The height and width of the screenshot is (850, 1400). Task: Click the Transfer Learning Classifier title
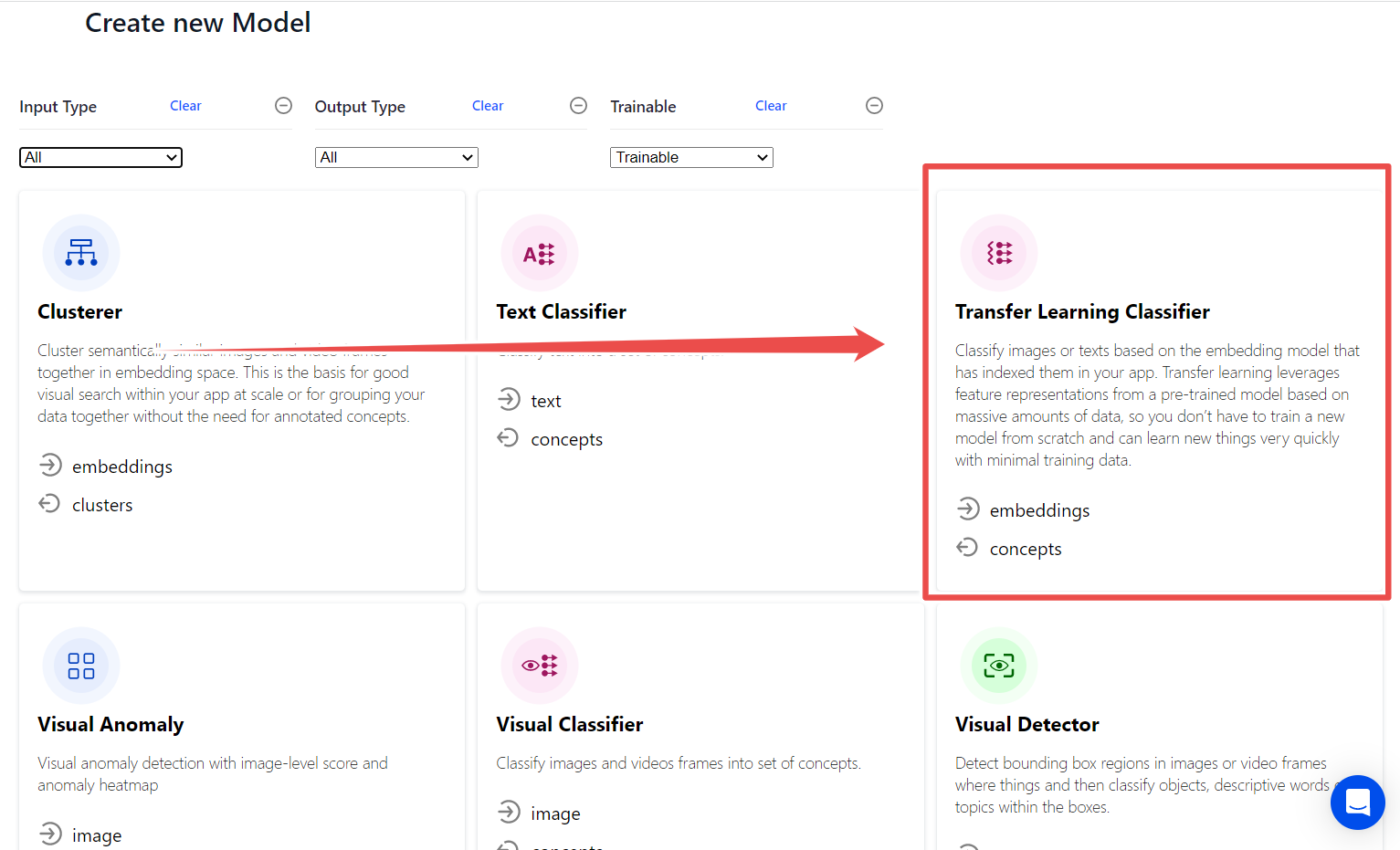1082,311
